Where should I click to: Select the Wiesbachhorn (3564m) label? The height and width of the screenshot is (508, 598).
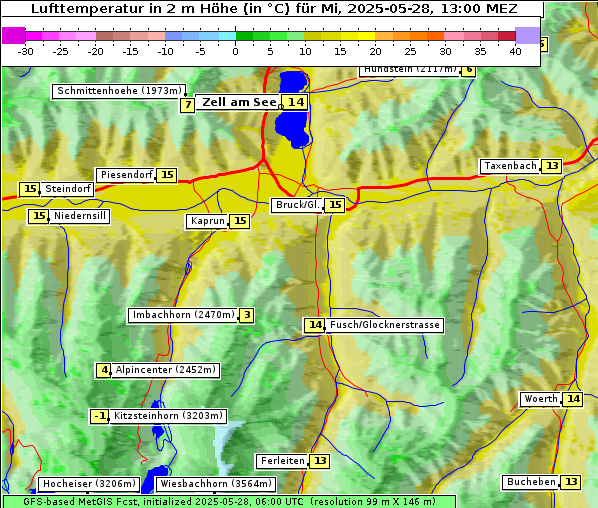[216, 484]
